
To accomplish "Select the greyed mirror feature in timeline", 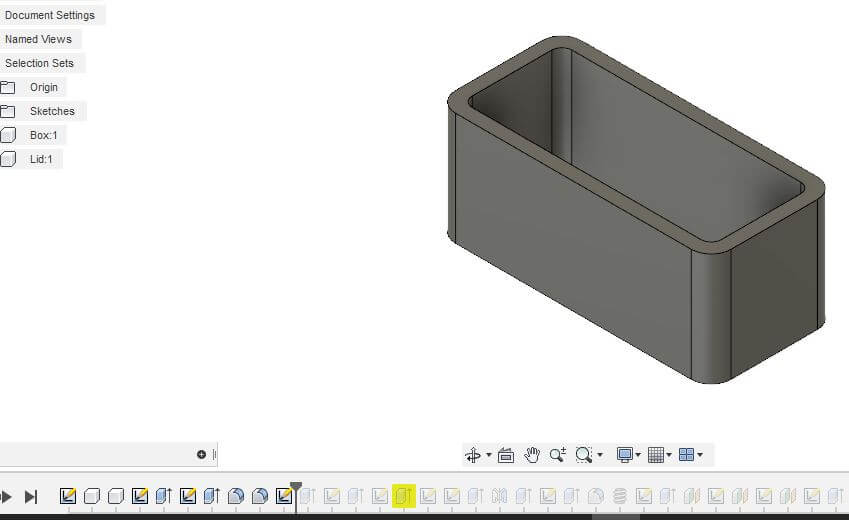I will point(499,496).
